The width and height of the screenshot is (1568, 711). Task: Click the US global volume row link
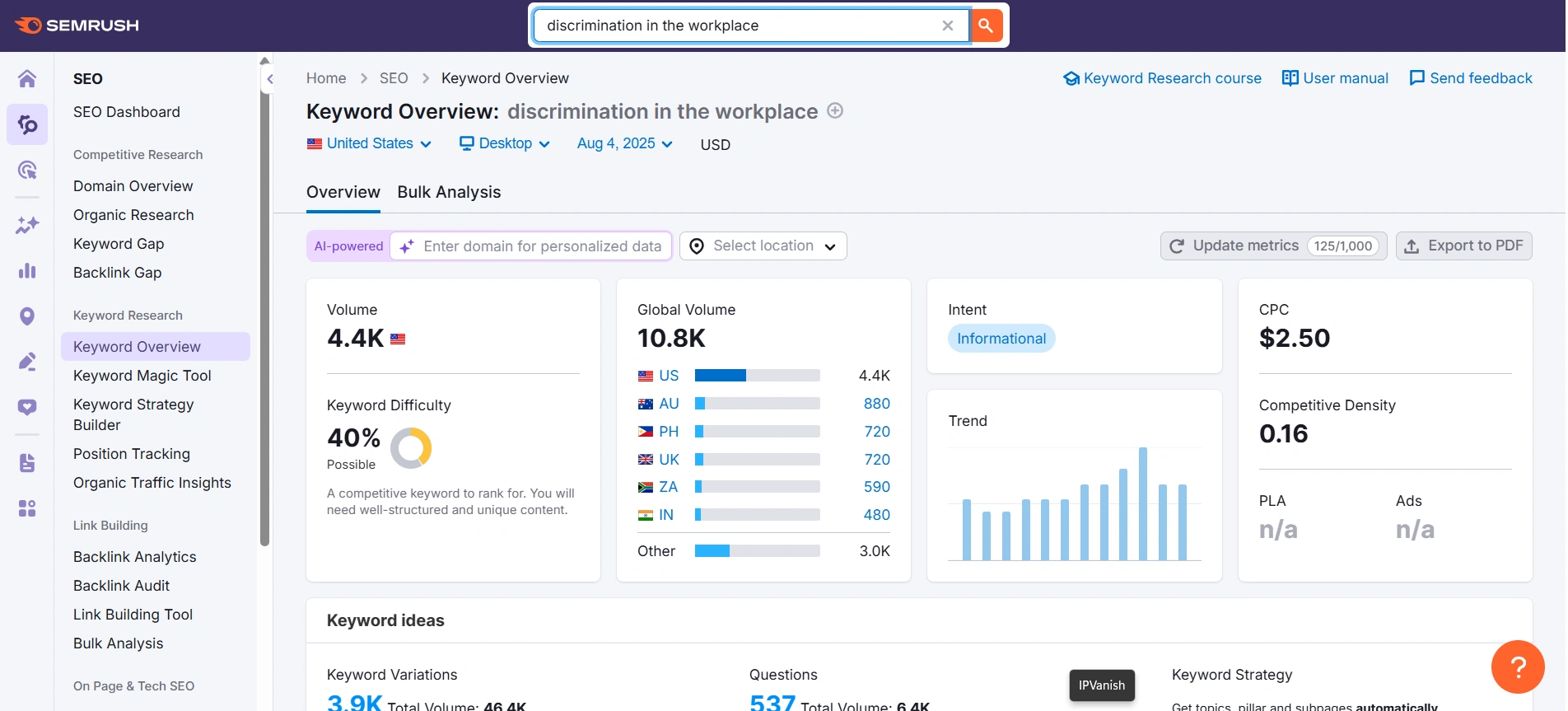pos(669,376)
